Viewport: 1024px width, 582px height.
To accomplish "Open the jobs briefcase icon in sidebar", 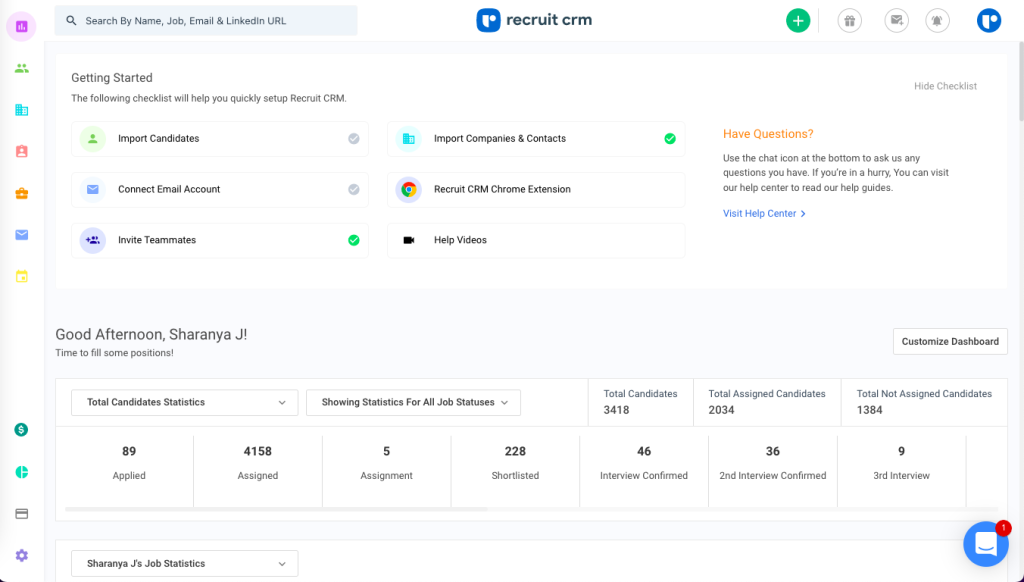I will coord(22,193).
